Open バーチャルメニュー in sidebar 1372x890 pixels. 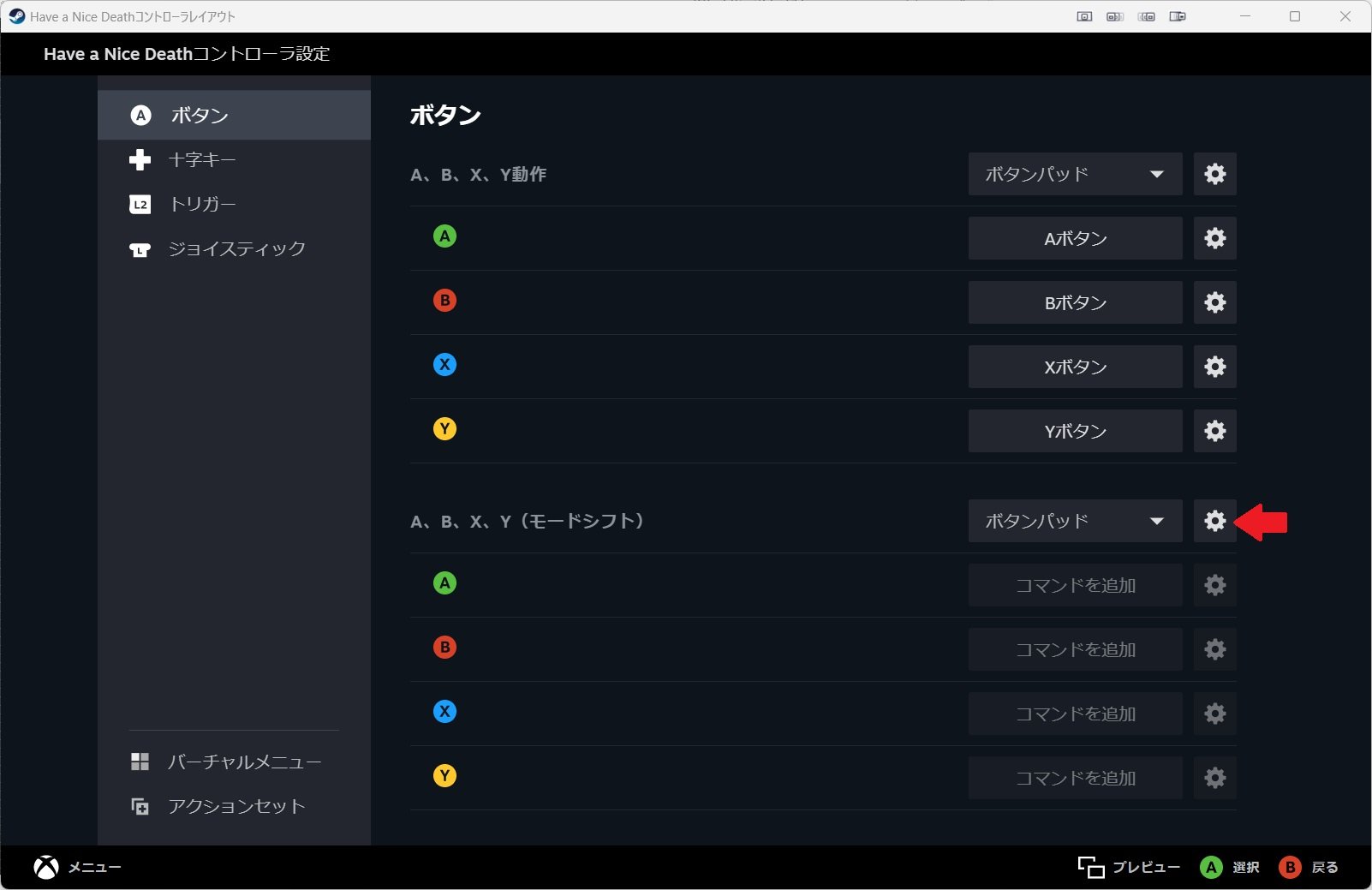(234, 762)
